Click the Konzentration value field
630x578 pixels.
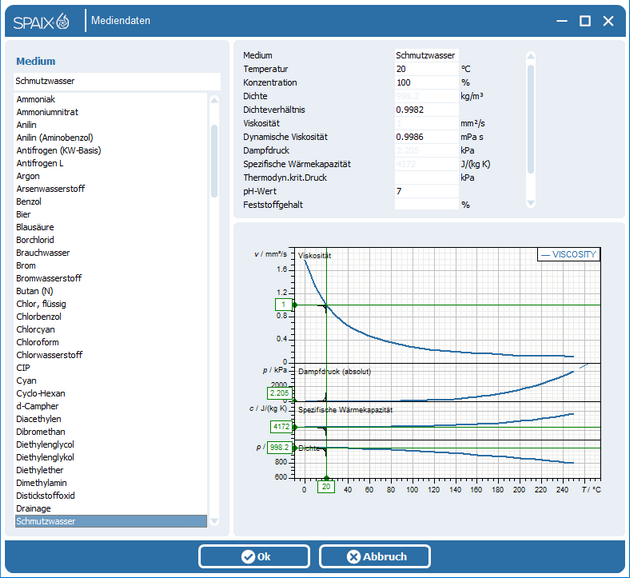tap(426, 83)
